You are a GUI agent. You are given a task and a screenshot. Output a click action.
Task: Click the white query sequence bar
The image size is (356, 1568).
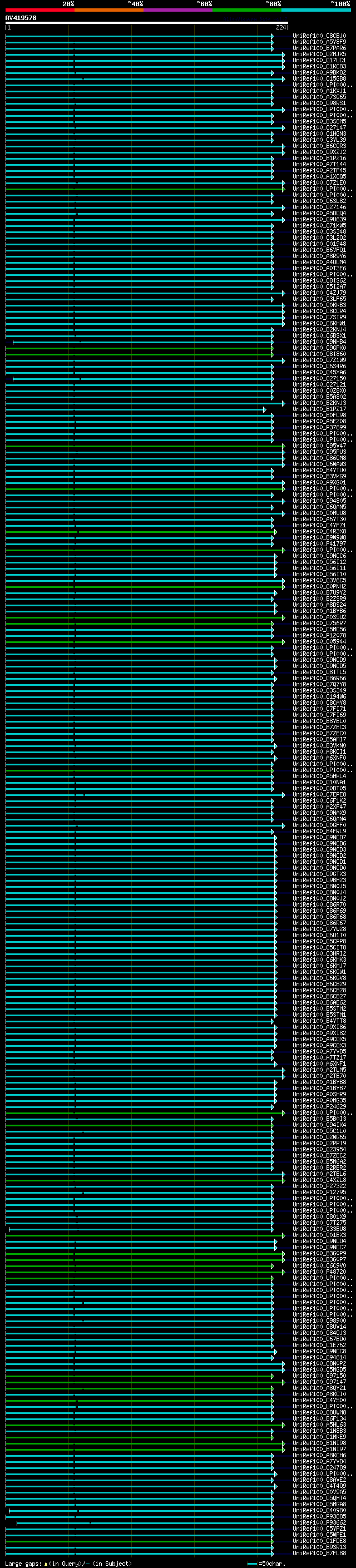tap(147, 22)
